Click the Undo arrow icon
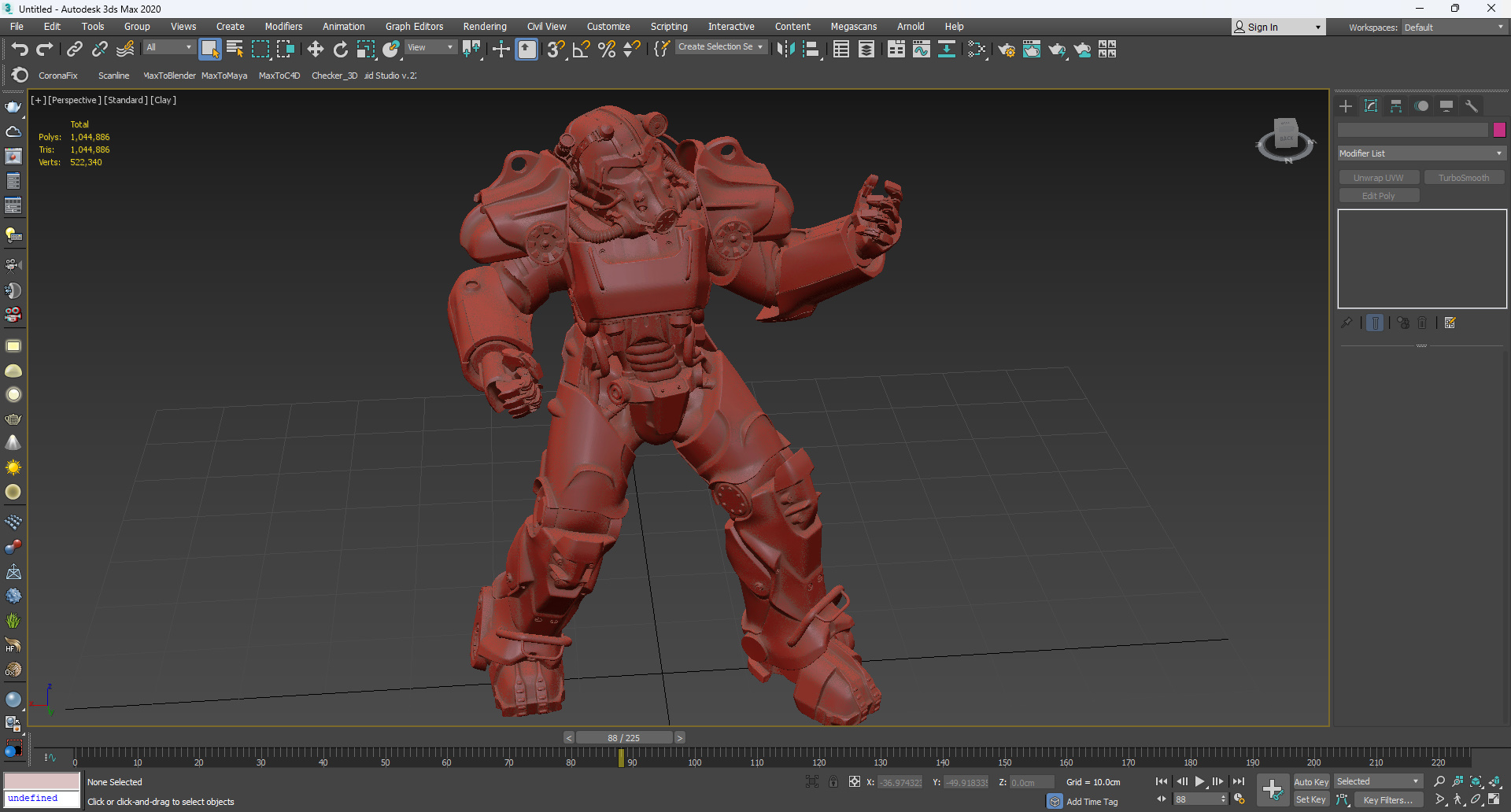The height and width of the screenshot is (812, 1511). tap(20, 50)
